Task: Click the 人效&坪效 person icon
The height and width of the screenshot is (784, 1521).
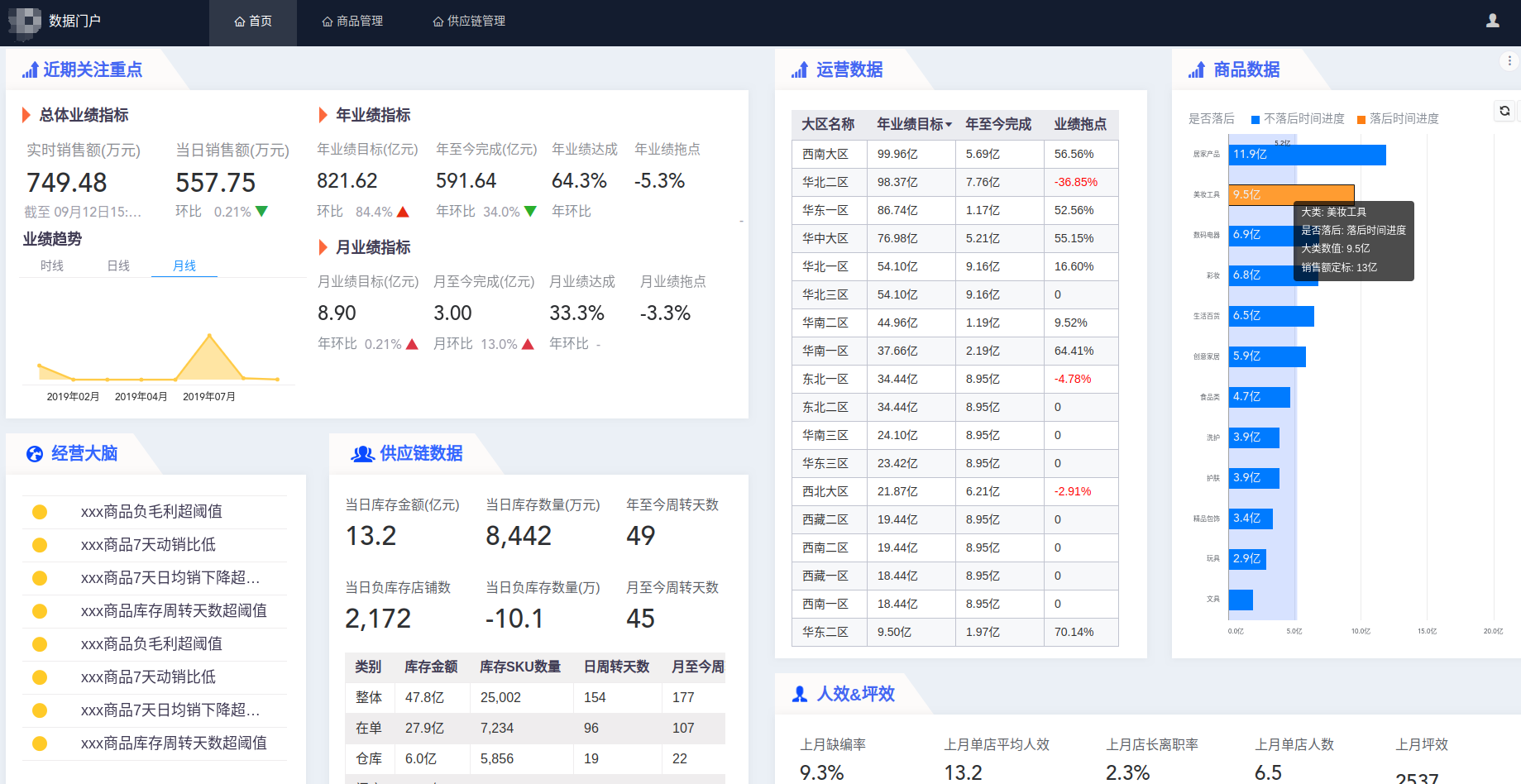Action: click(799, 694)
